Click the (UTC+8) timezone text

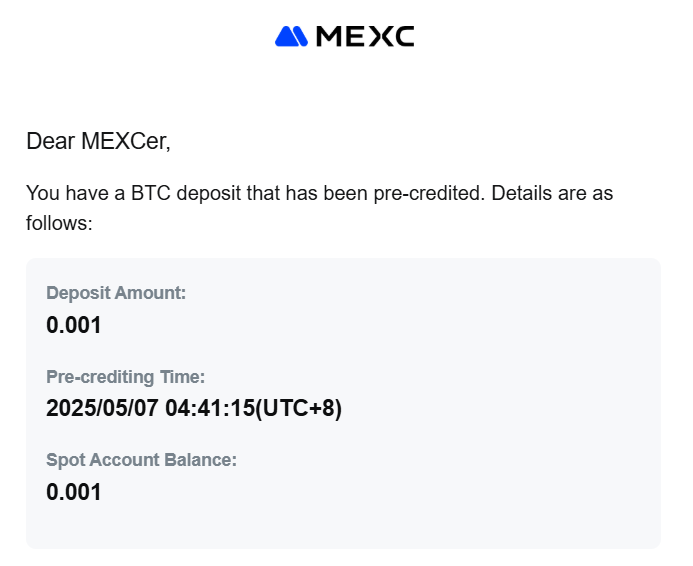pos(299,408)
